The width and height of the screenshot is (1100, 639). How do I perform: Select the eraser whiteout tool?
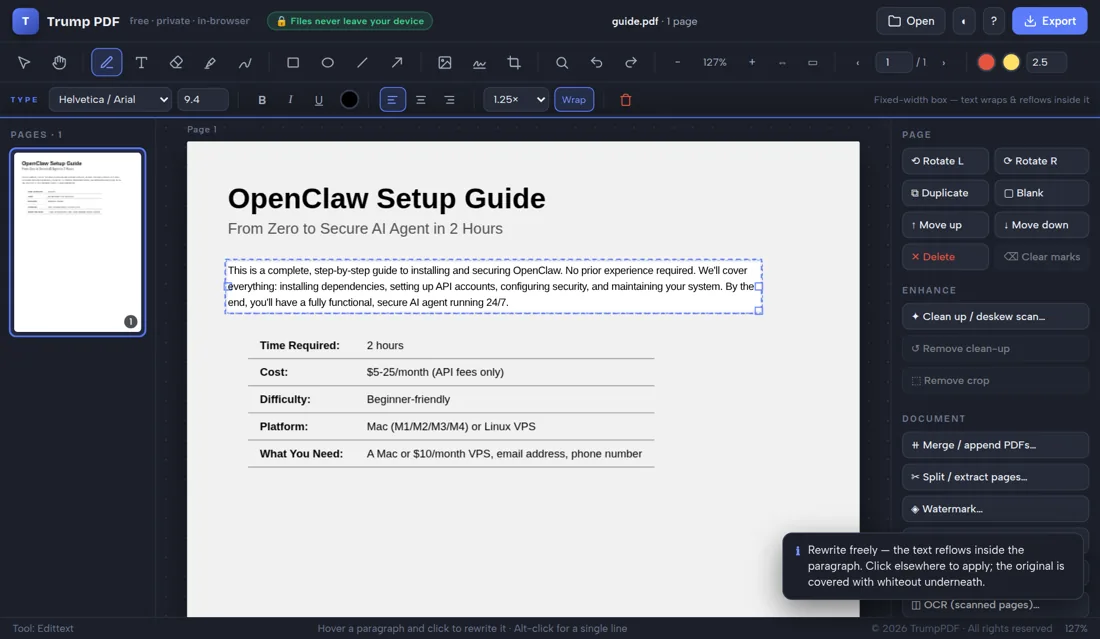176,62
